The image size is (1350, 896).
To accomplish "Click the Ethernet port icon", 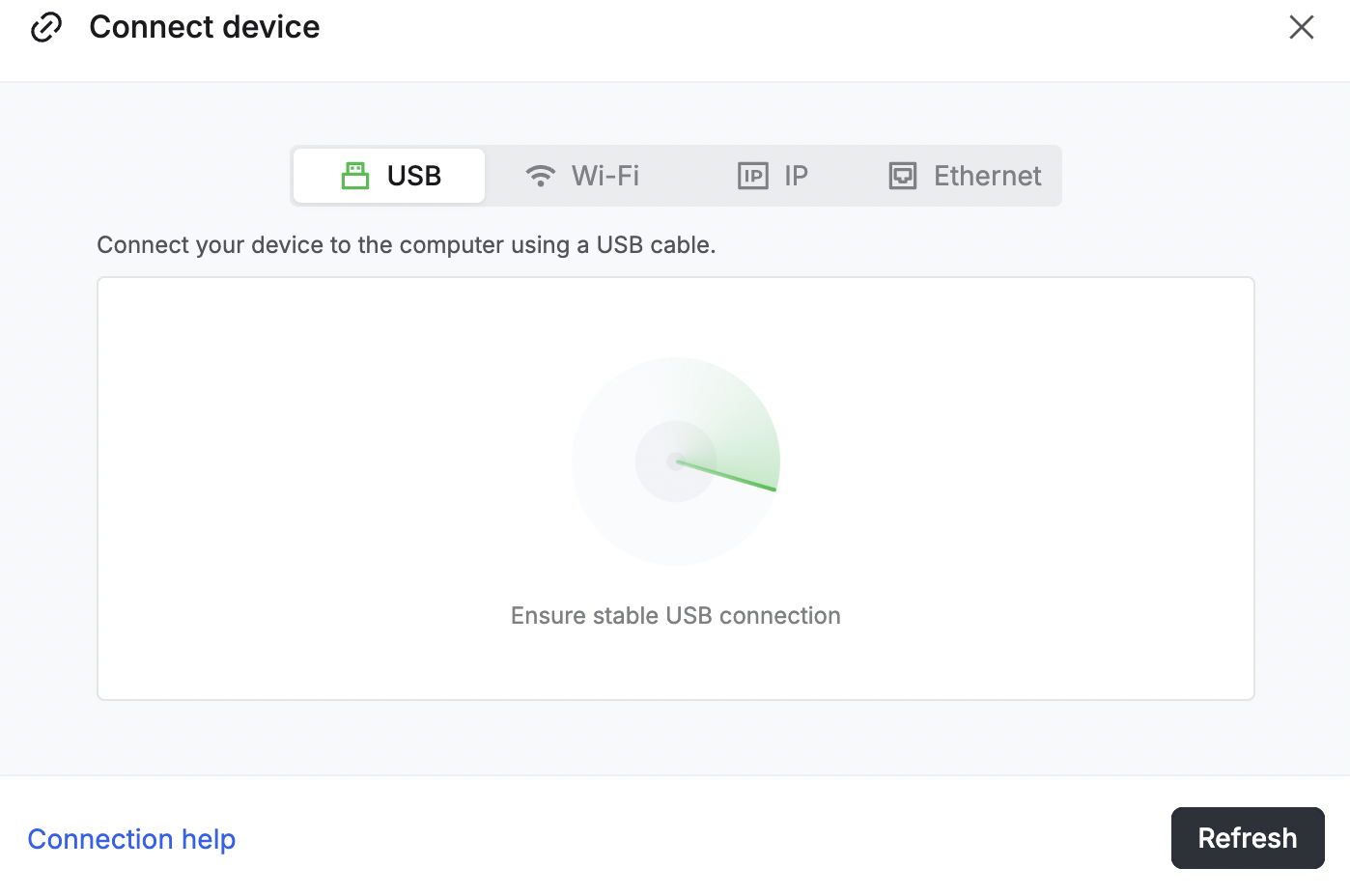I will click(903, 176).
